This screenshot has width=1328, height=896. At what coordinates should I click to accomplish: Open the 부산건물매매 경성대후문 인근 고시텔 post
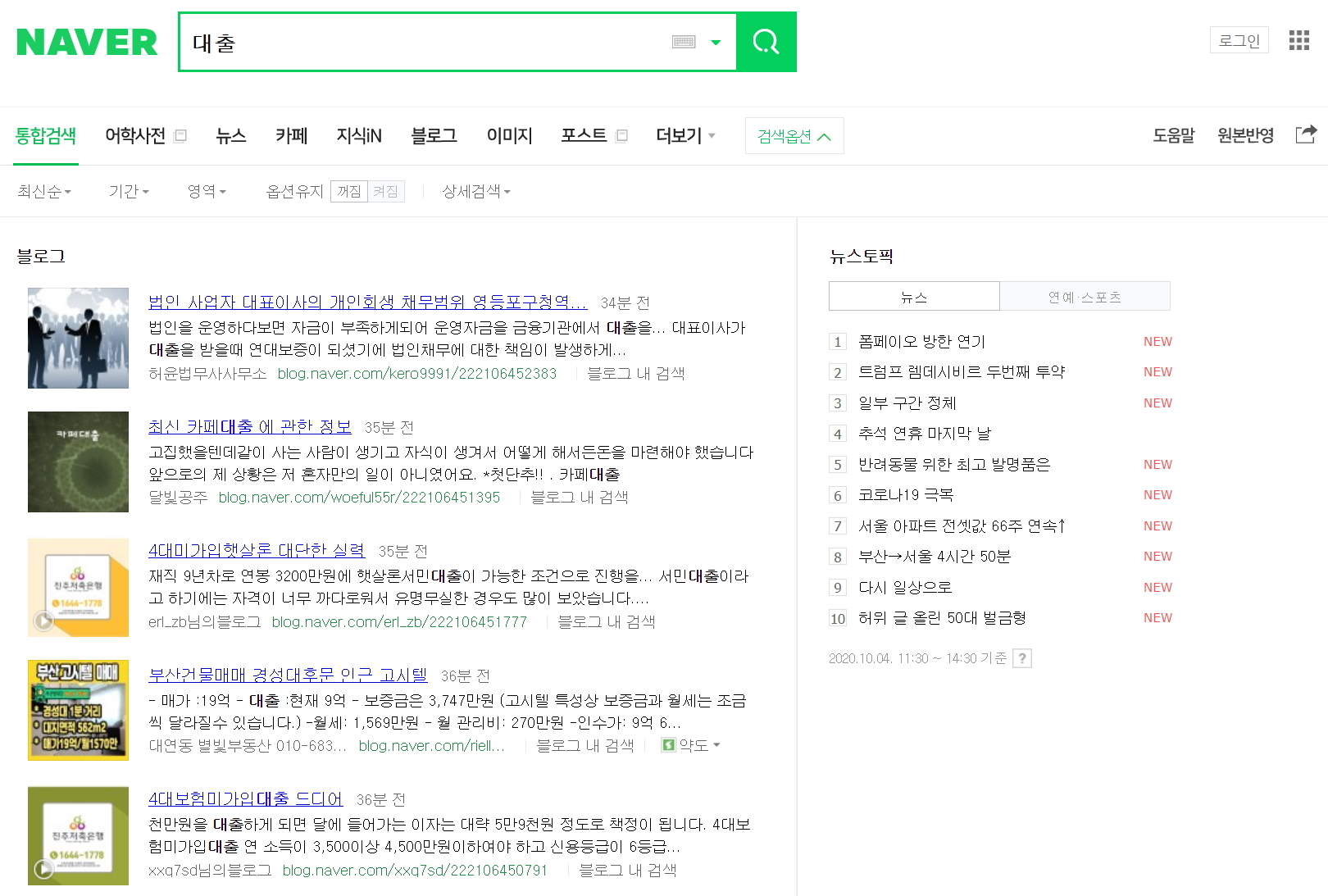point(288,675)
